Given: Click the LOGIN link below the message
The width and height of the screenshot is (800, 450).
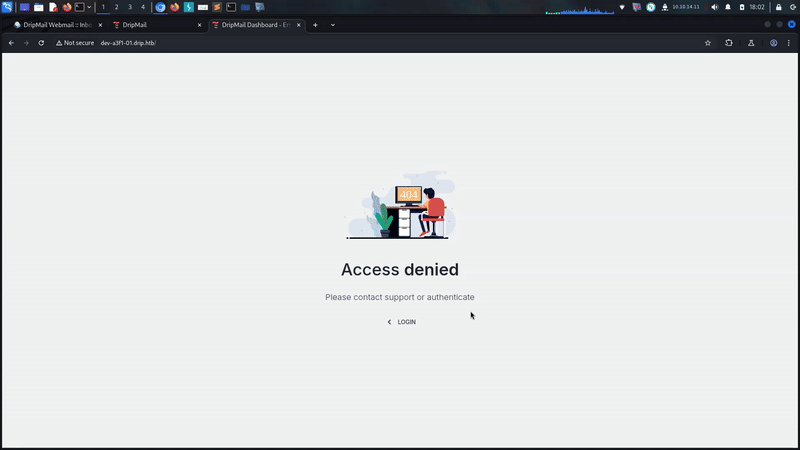Looking at the screenshot, I should click(x=402, y=322).
